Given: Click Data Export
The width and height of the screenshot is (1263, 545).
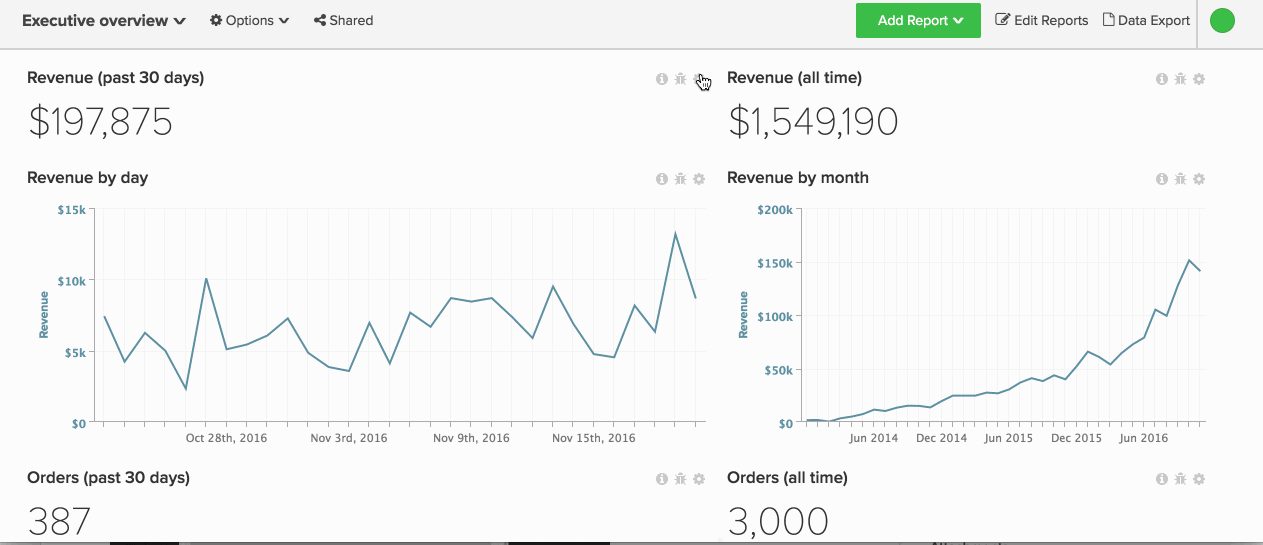Looking at the screenshot, I should [x=1146, y=20].
